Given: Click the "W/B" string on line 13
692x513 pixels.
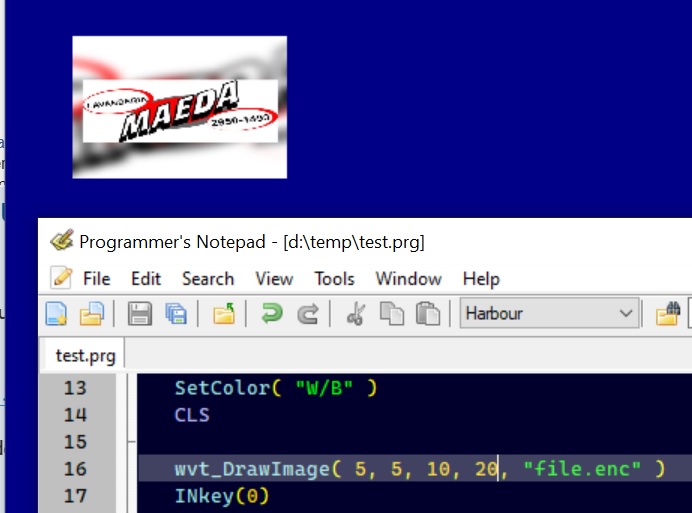Looking at the screenshot, I should tap(324, 388).
